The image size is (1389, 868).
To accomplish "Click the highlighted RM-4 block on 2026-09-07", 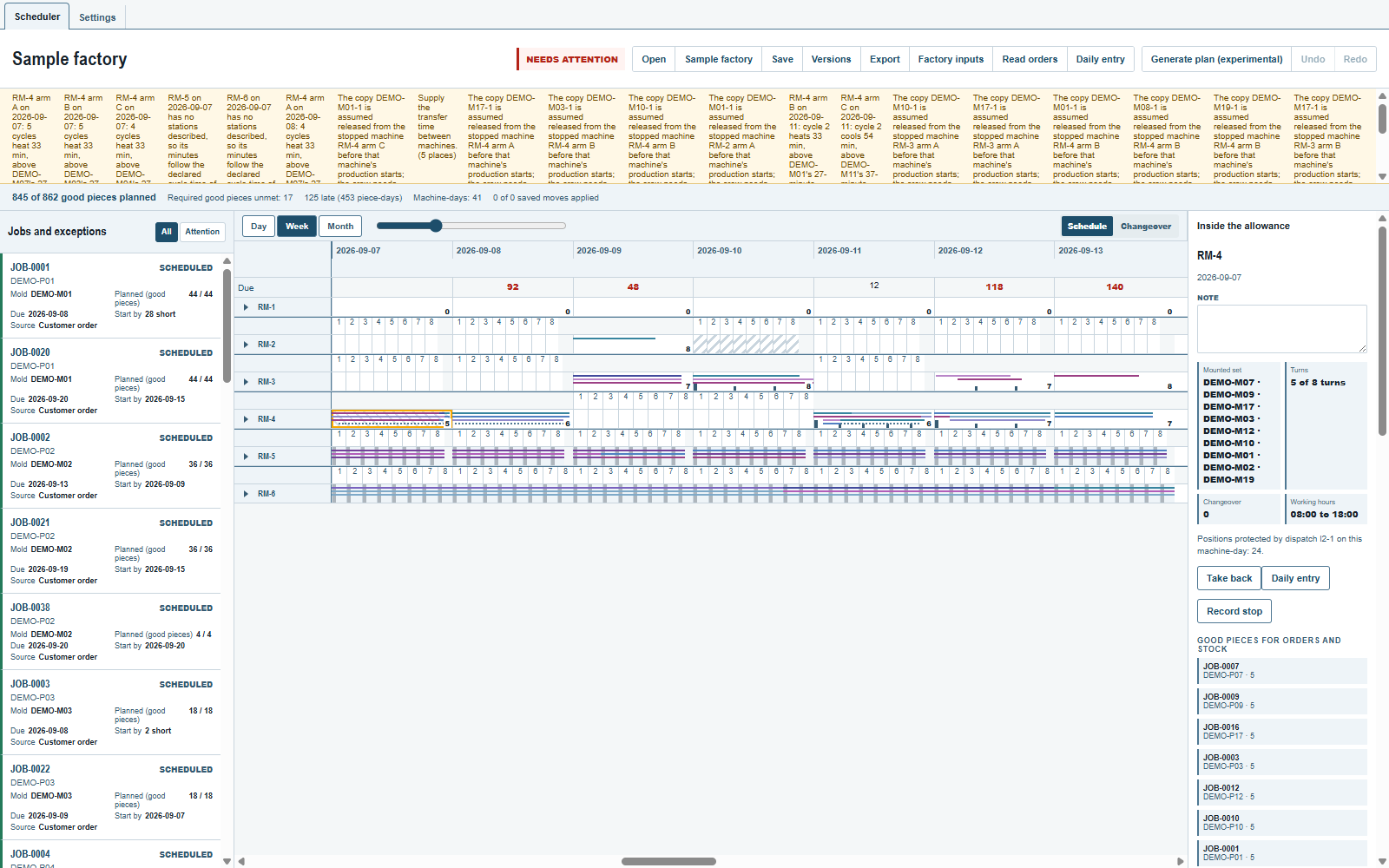I will point(392,419).
